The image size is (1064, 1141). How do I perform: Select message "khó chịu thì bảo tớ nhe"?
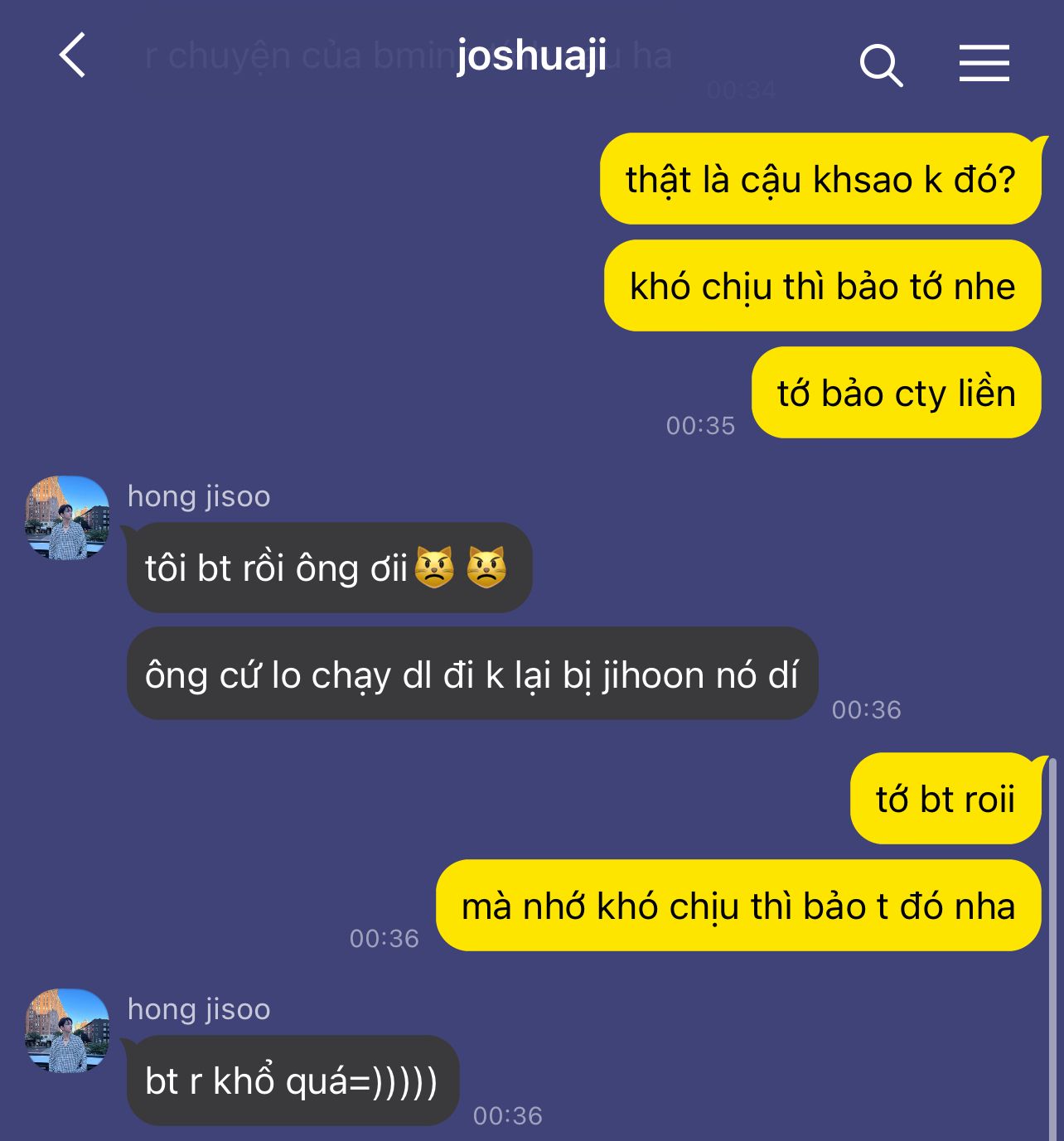click(823, 286)
